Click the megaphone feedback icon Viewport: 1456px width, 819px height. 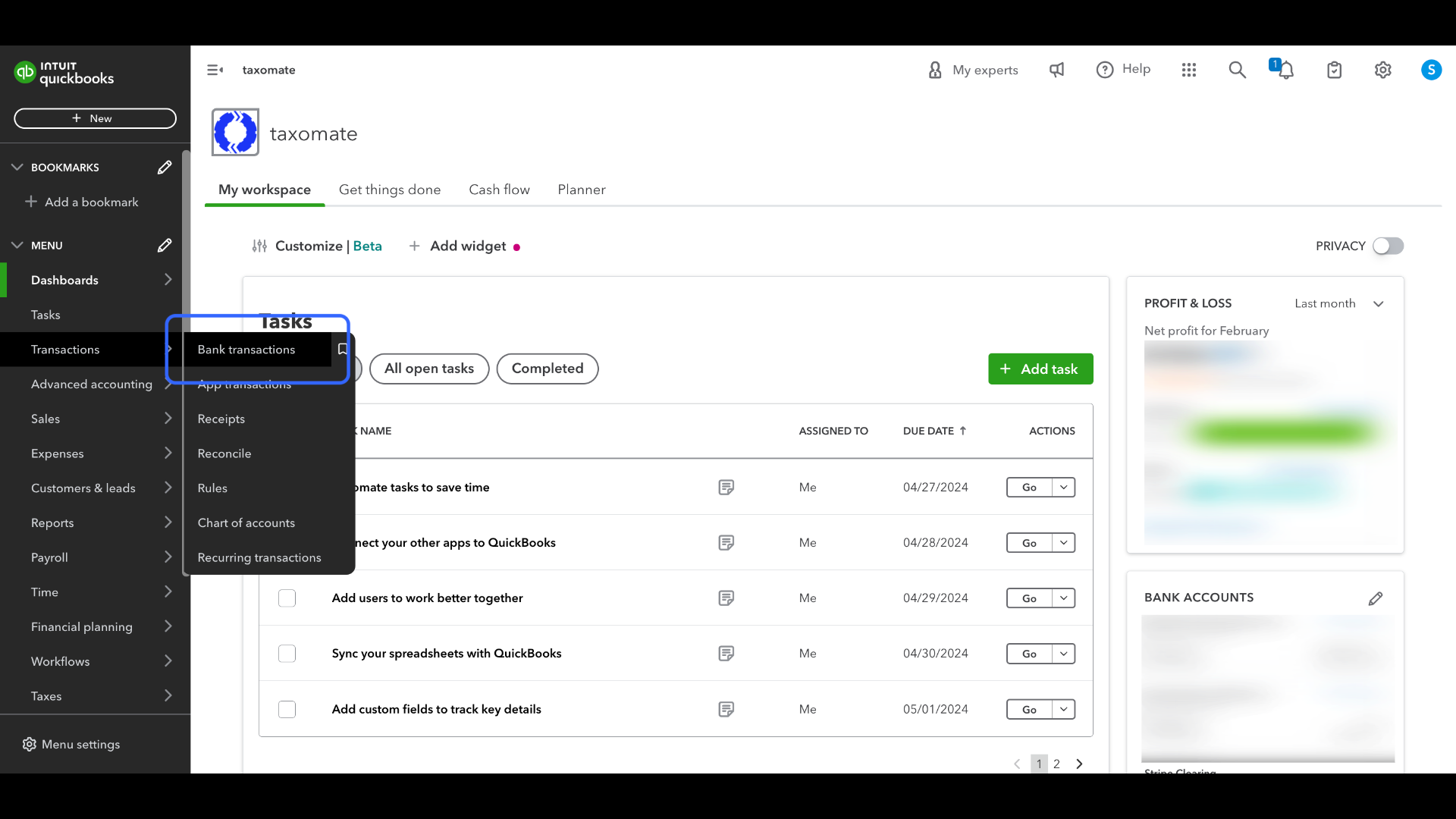pos(1056,70)
